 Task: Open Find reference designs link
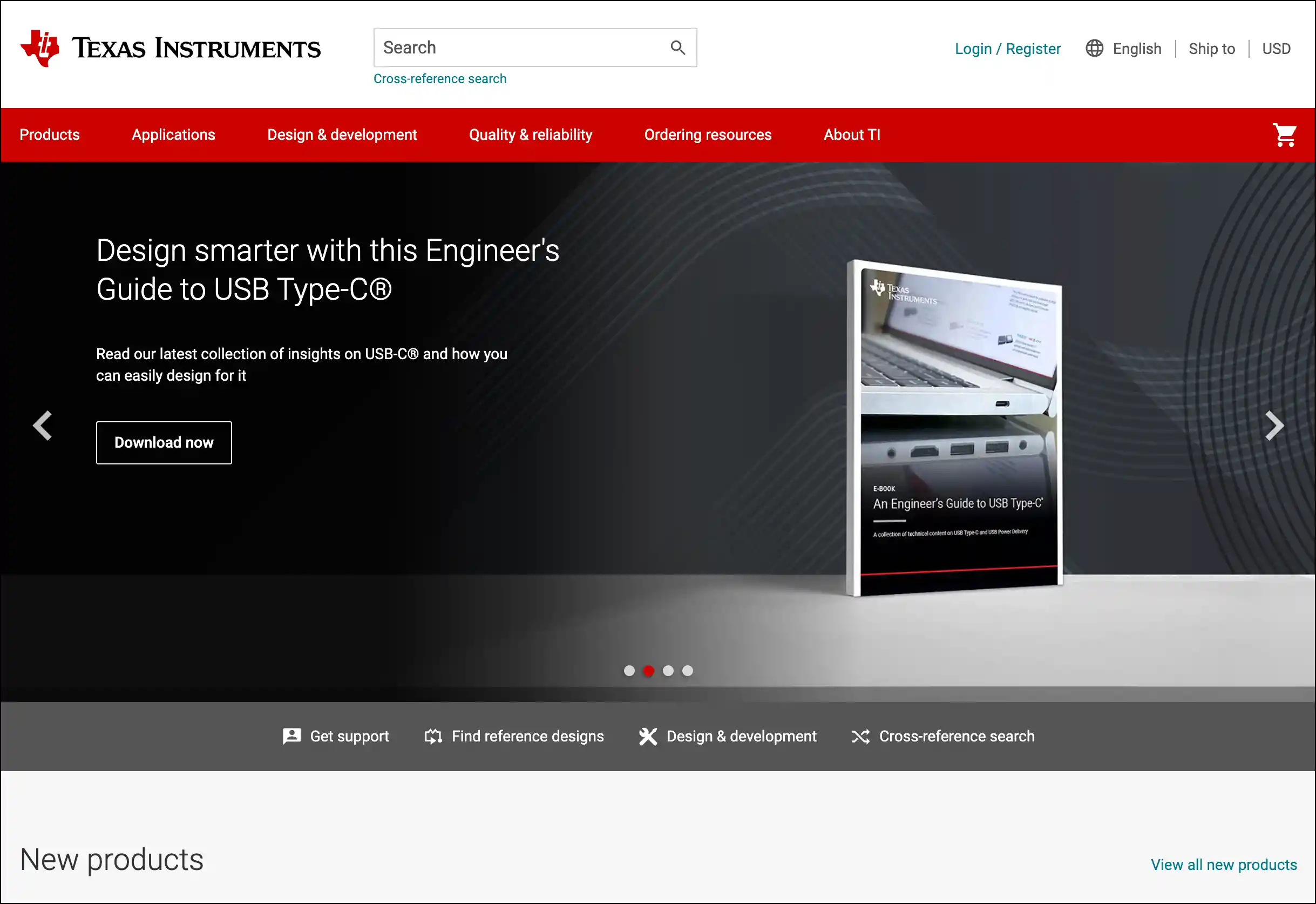[x=528, y=737]
